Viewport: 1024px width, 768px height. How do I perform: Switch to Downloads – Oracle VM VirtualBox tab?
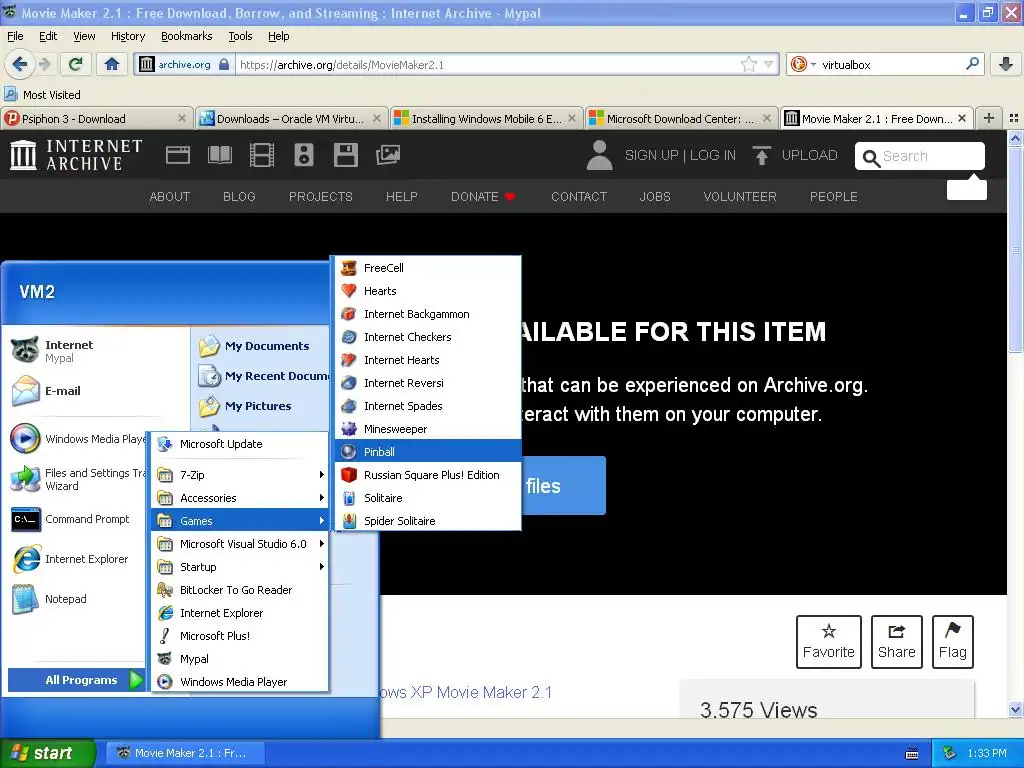coord(291,119)
